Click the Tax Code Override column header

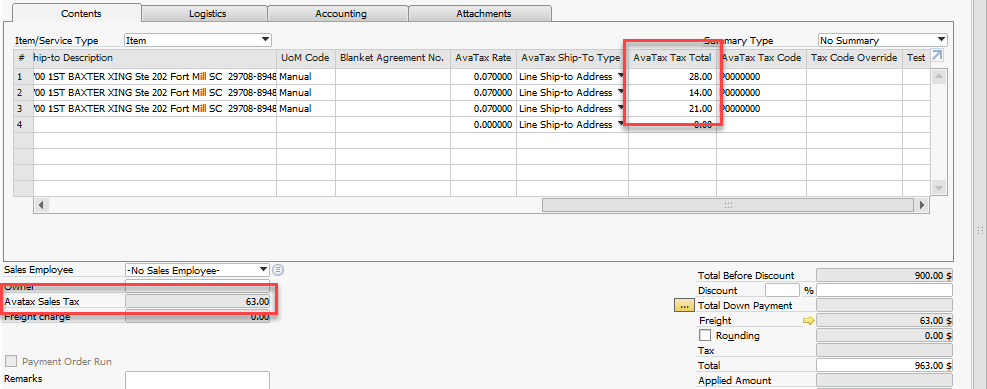pos(855,58)
